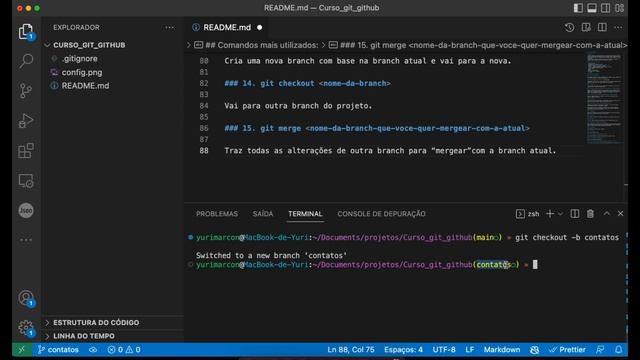
Task: Change indentation via Espaços: 4
Action: (403, 350)
